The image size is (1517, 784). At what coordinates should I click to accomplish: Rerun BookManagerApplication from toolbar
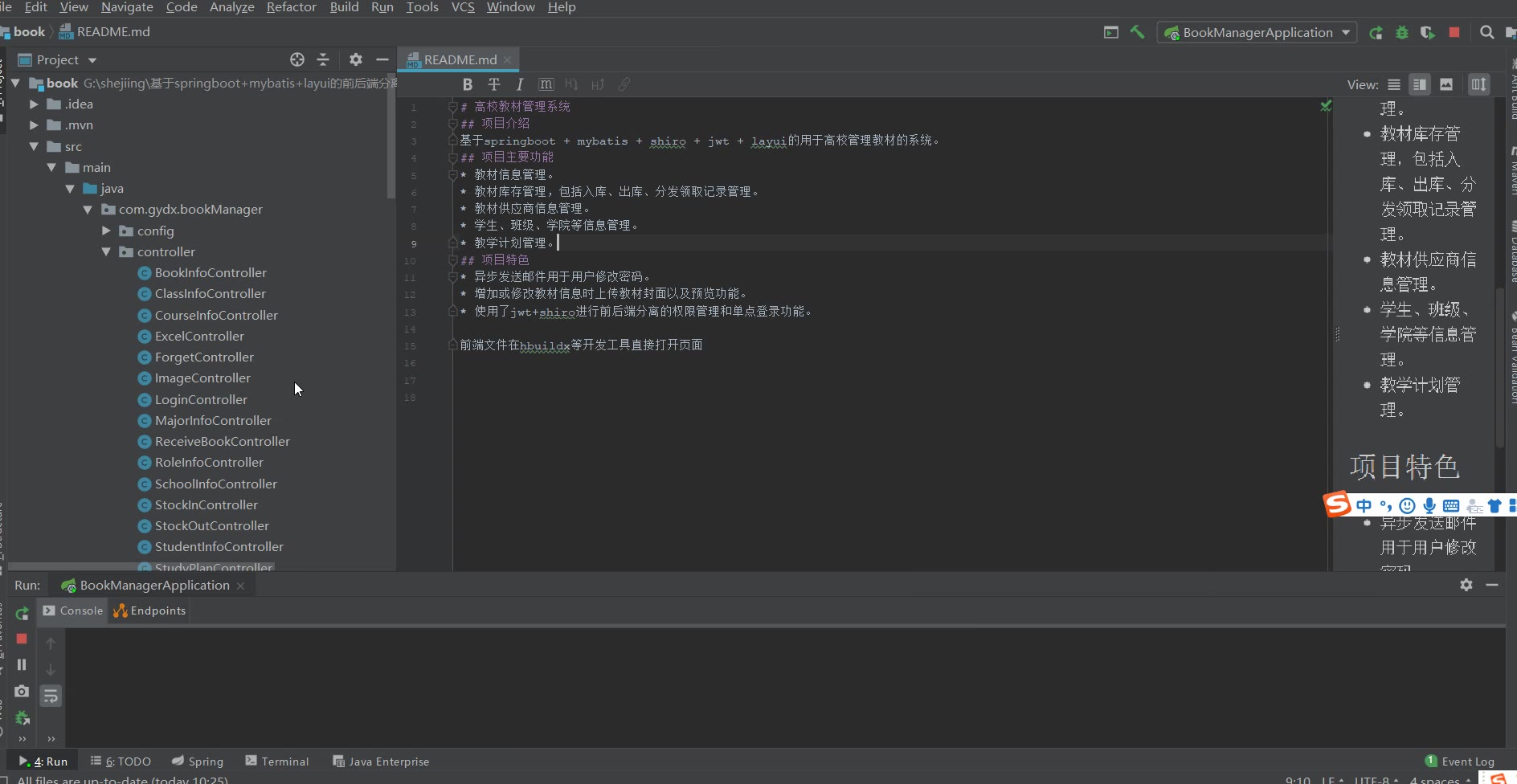tap(1376, 32)
